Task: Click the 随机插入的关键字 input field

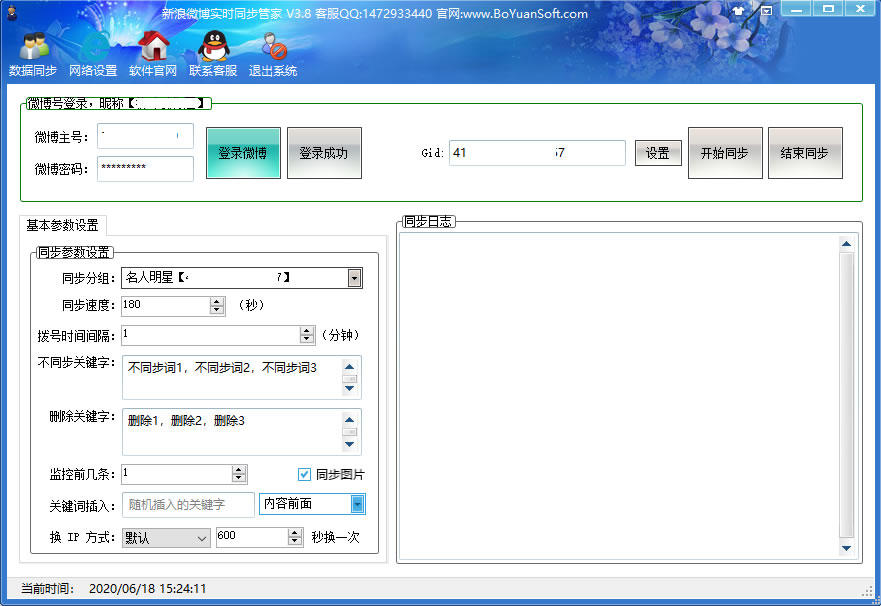Action: coord(188,505)
